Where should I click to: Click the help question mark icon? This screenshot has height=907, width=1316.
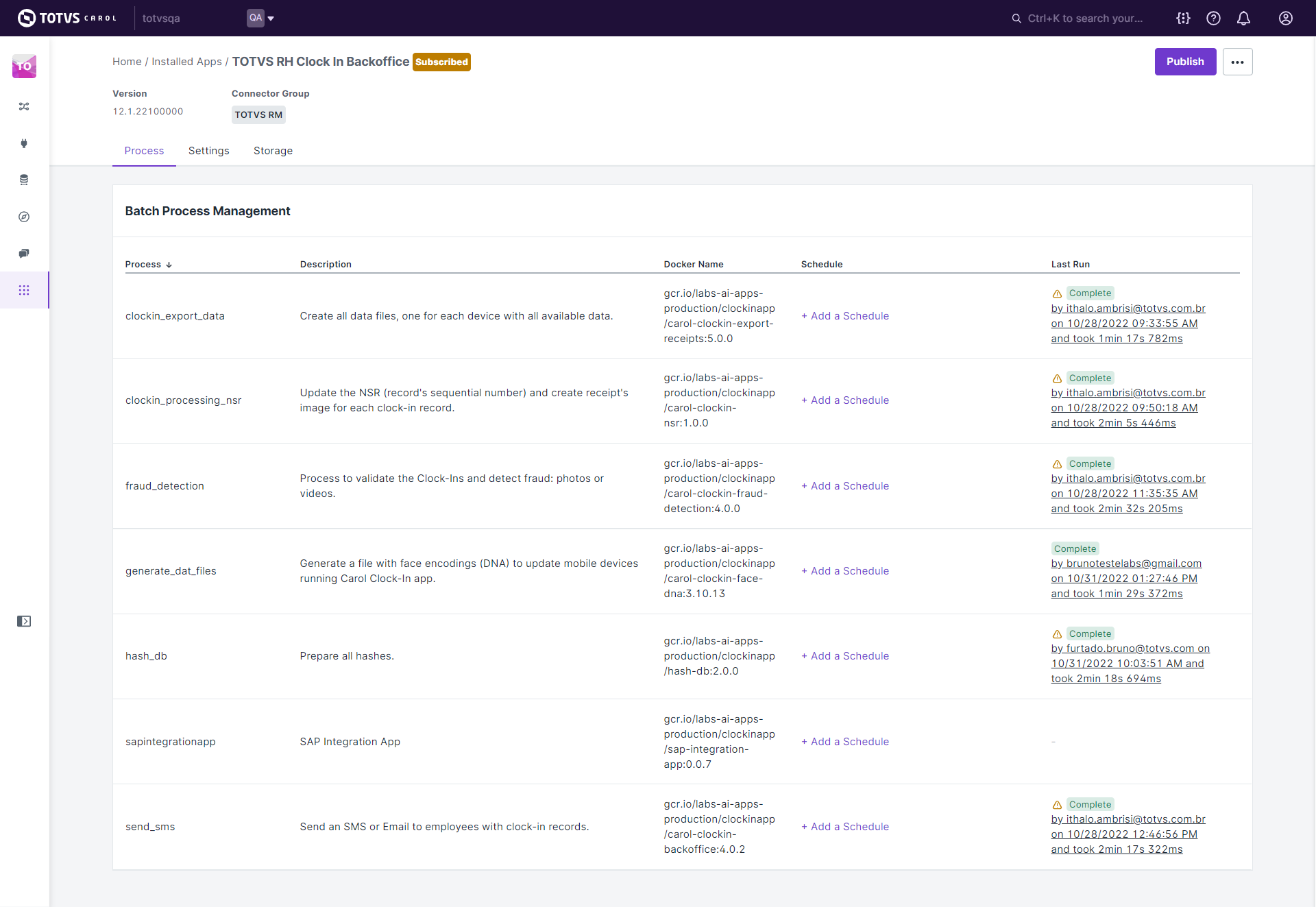(1213, 19)
